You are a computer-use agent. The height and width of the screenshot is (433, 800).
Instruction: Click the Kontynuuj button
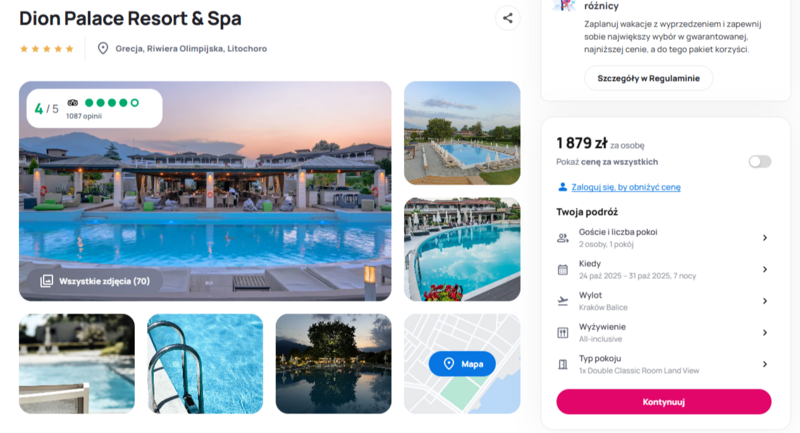(x=664, y=402)
